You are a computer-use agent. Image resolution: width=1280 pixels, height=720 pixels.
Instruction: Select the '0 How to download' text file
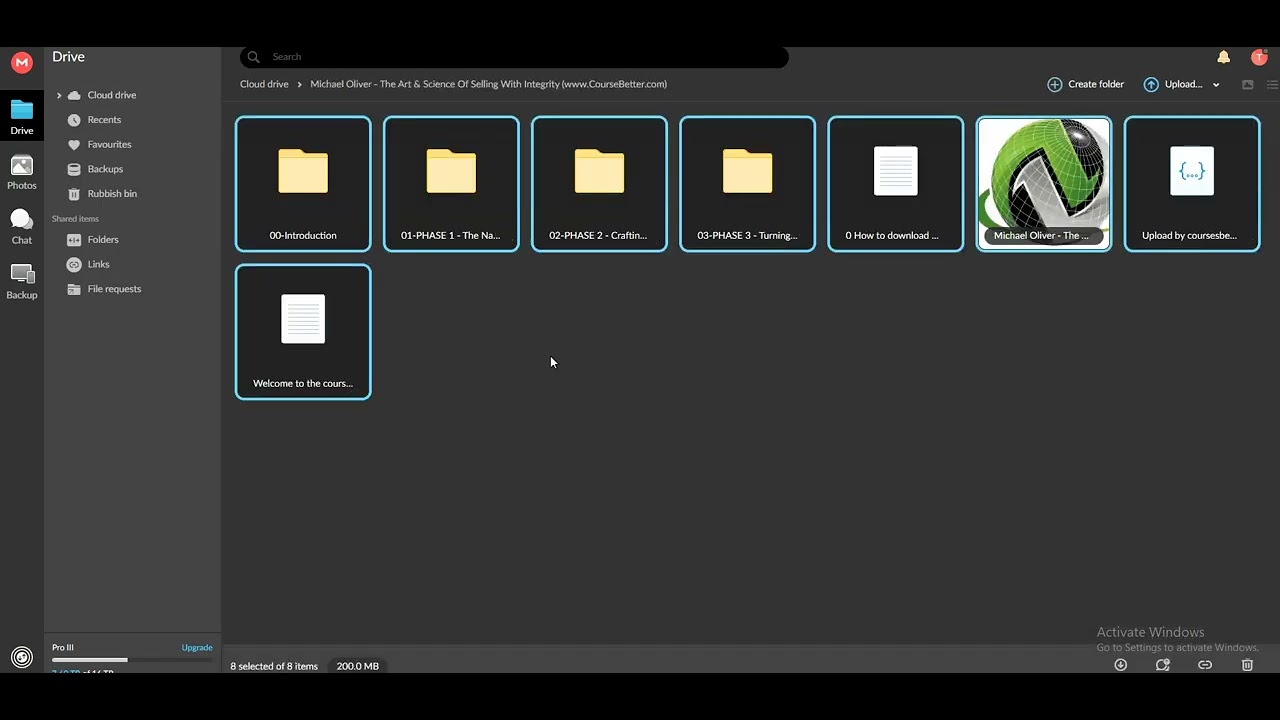click(895, 184)
